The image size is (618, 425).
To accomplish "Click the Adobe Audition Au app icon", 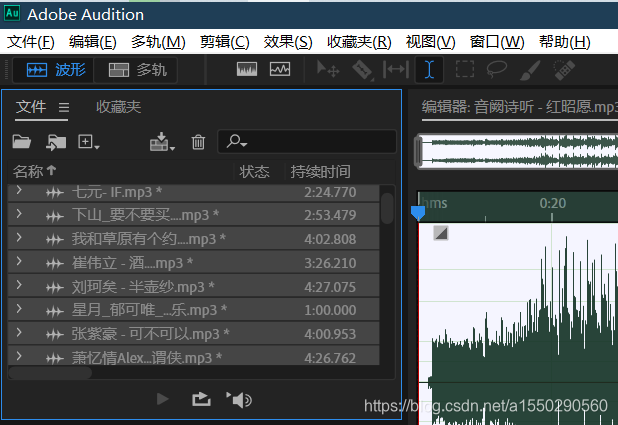I will [x=12, y=13].
